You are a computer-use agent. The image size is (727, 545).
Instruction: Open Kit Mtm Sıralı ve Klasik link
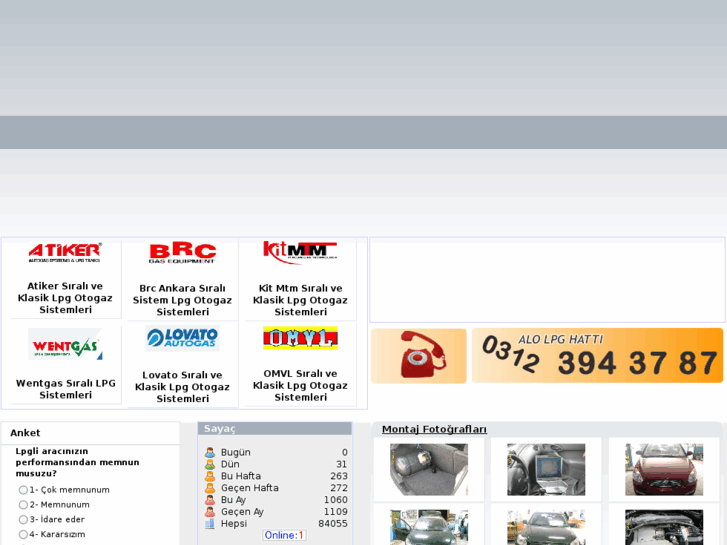point(300,300)
